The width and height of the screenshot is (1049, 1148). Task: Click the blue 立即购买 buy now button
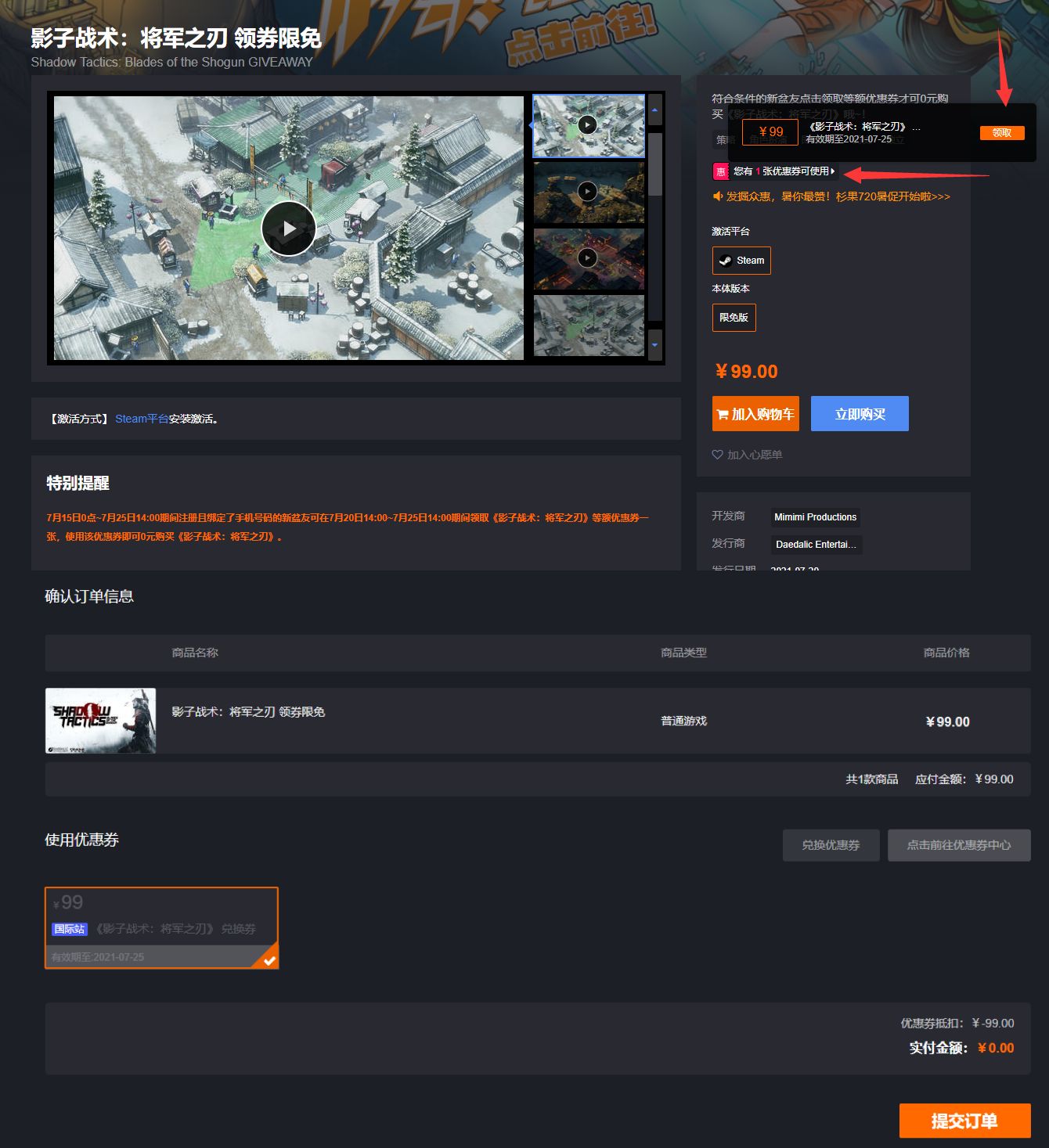click(860, 414)
